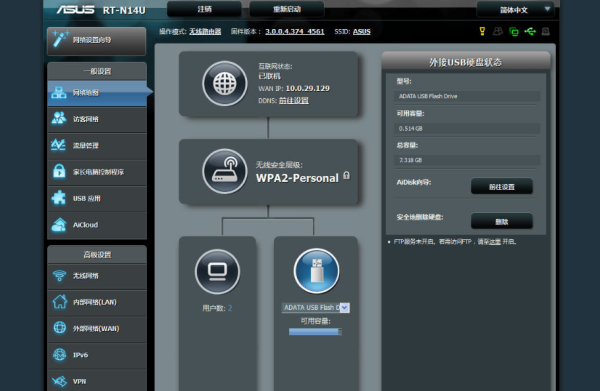Click the 0.514 GB available capacity value

point(411,129)
